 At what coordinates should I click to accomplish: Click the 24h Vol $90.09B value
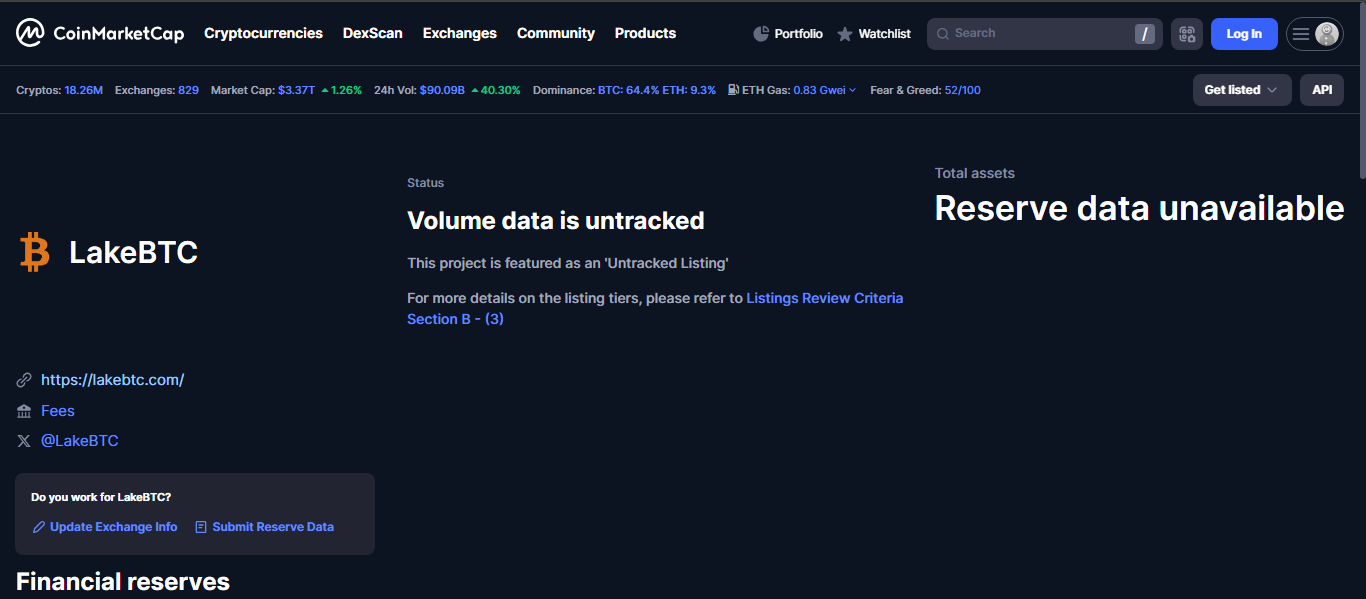point(442,90)
